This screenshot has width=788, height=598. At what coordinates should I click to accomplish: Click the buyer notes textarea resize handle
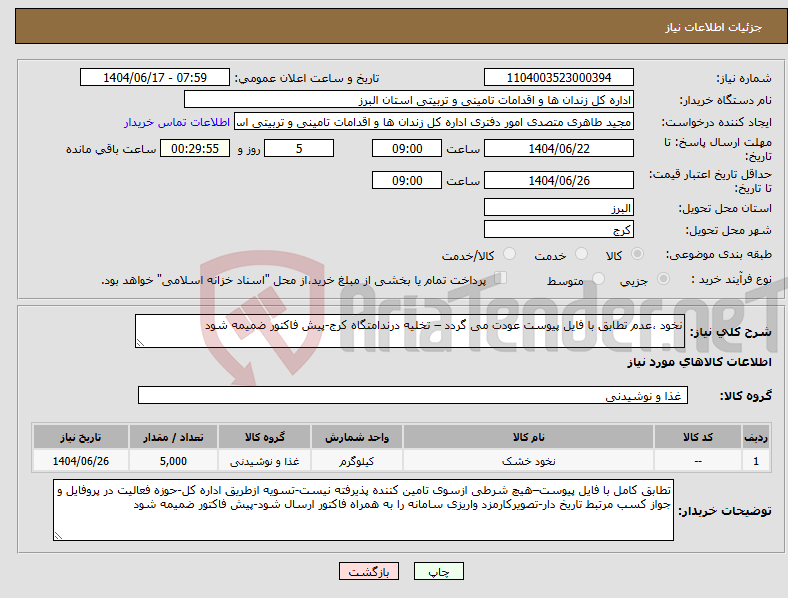click(58, 536)
